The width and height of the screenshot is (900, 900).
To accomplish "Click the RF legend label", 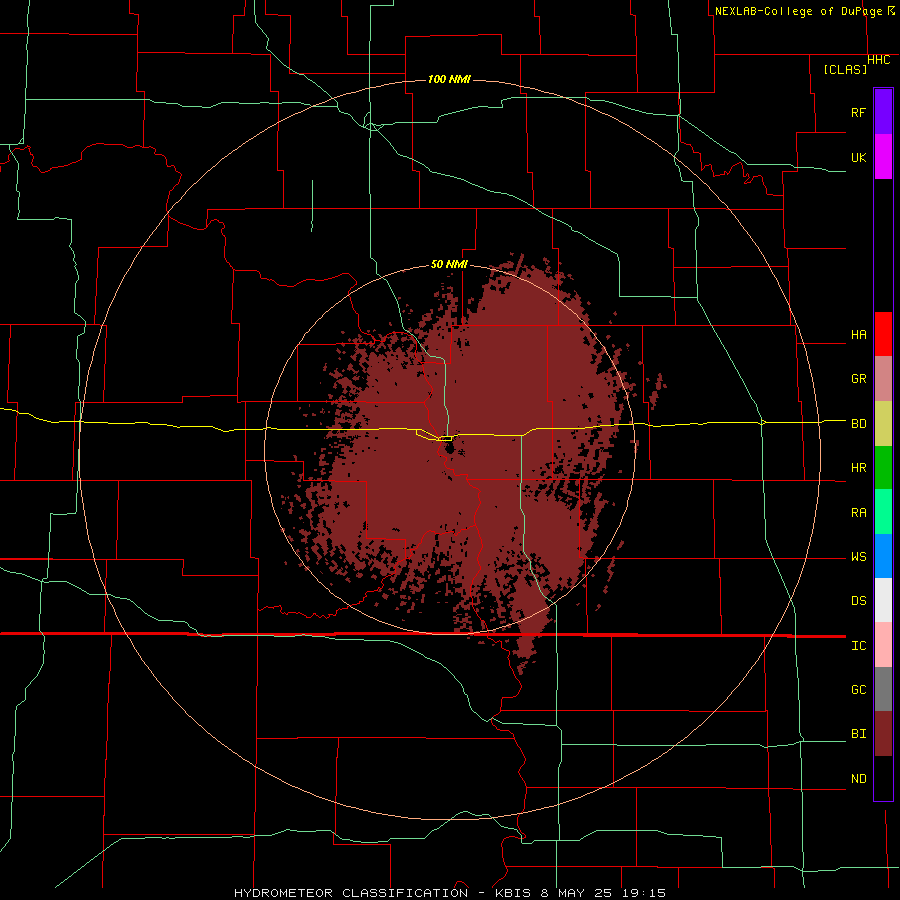I will point(858,112).
